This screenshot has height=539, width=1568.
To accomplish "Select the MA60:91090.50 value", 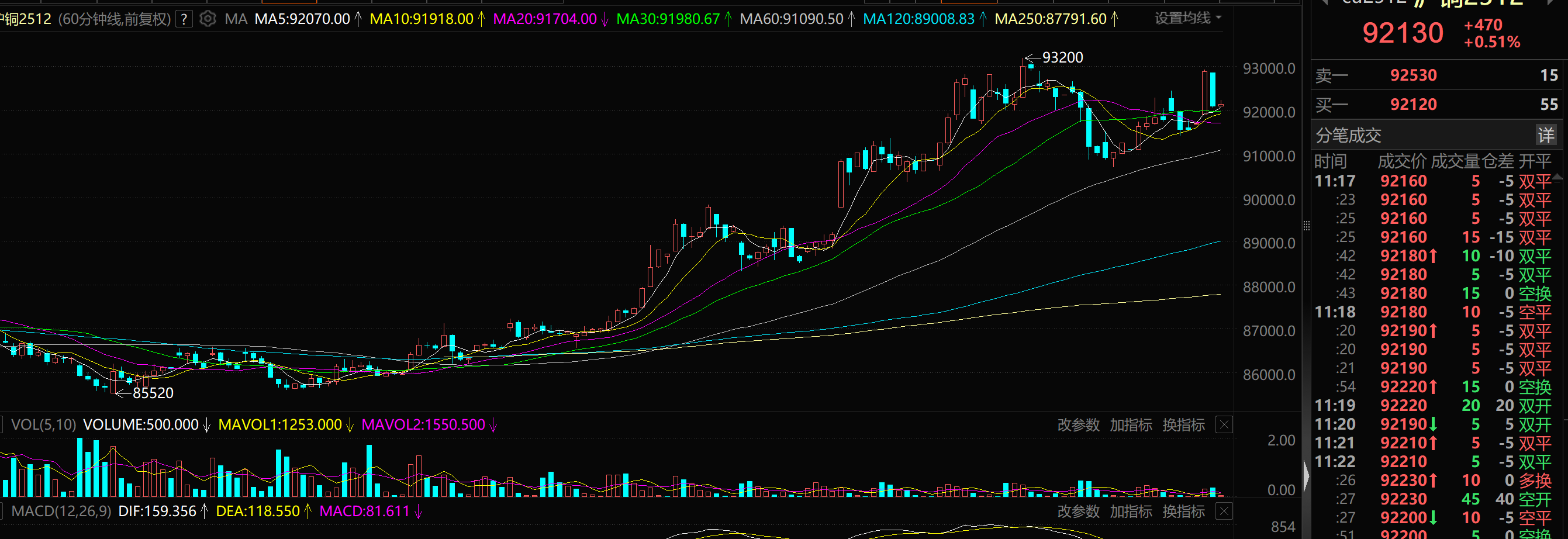I will 791,19.
